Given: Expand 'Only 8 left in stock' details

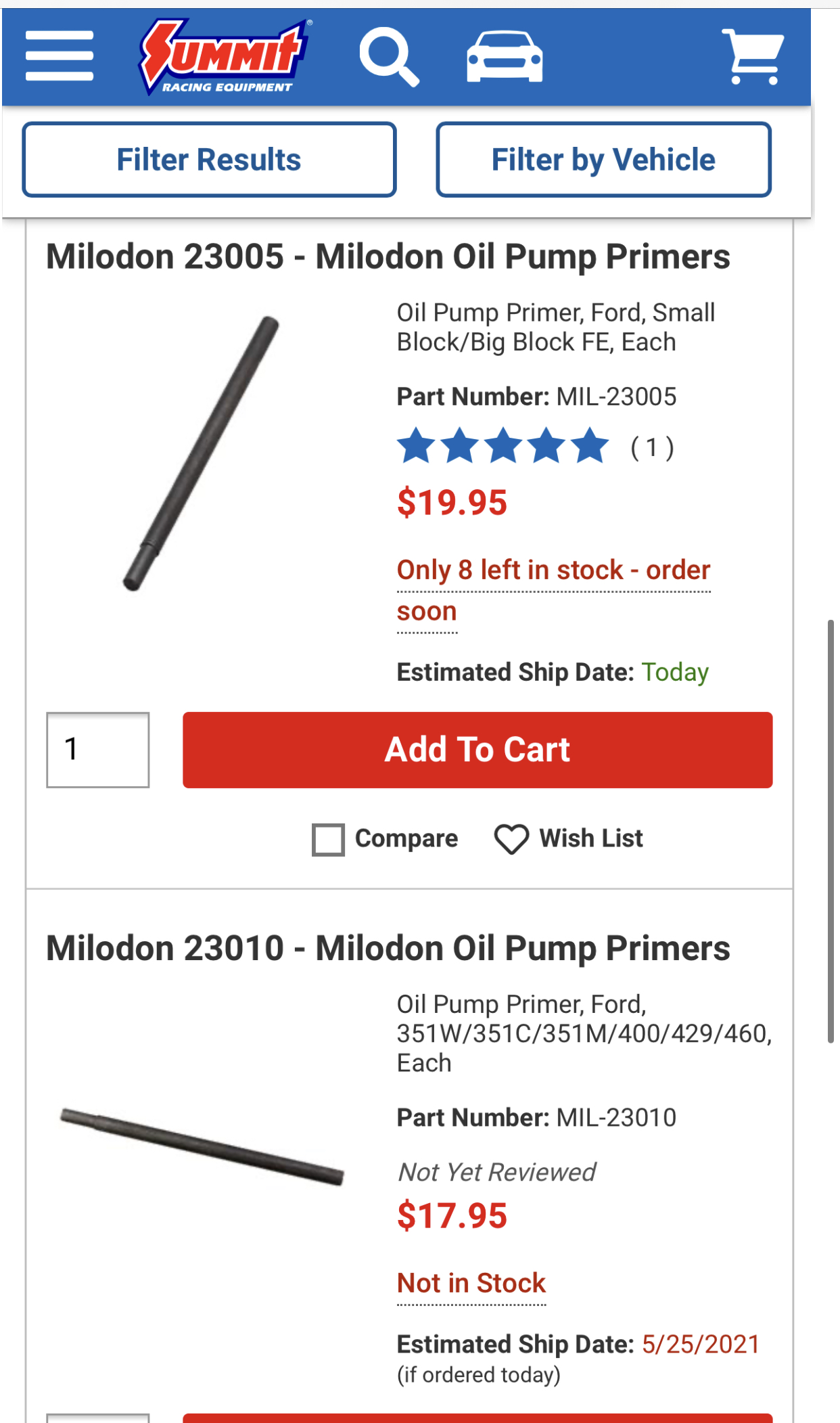Looking at the screenshot, I should pyautogui.click(x=553, y=570).
